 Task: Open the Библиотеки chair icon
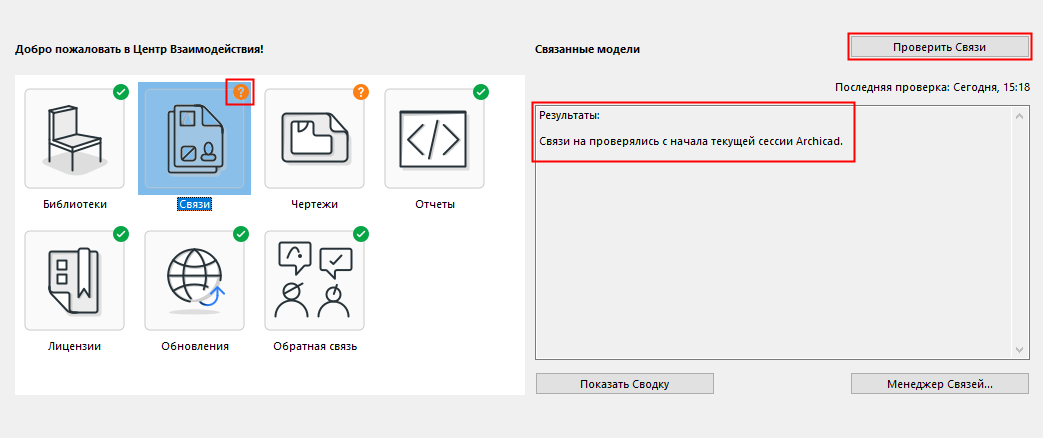74,138
